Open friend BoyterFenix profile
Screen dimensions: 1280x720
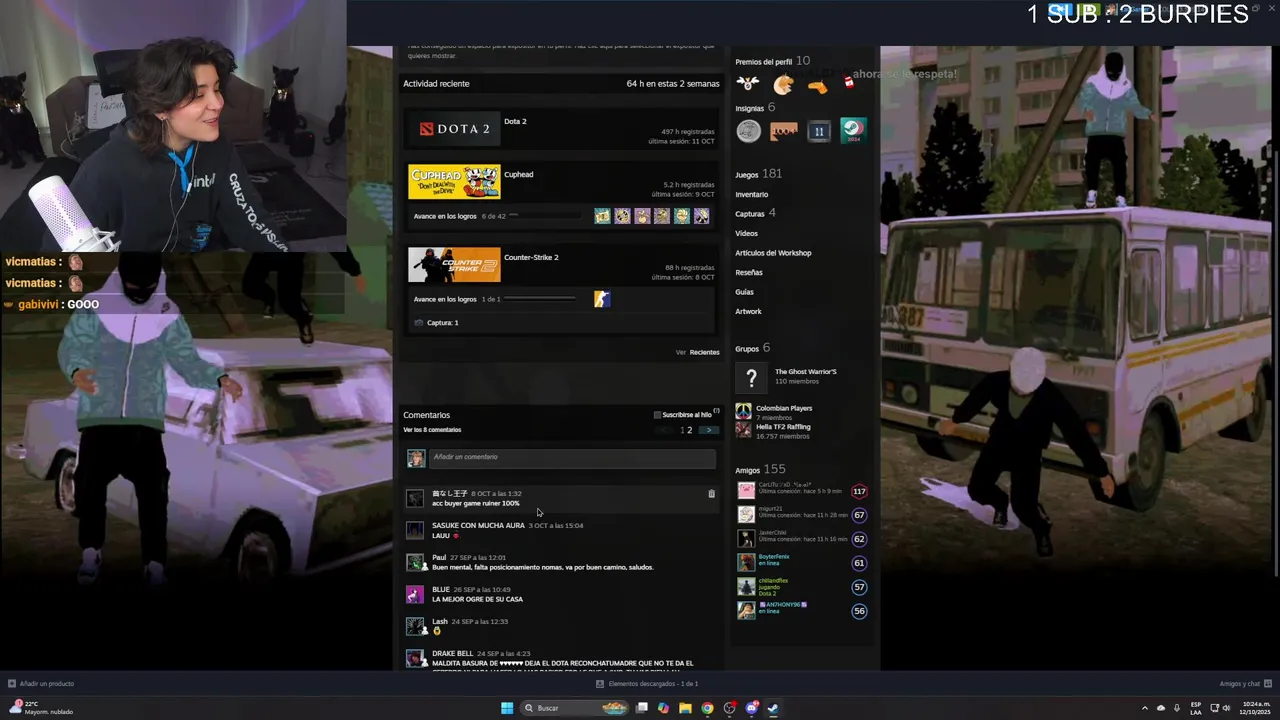[x=774, y=556]
